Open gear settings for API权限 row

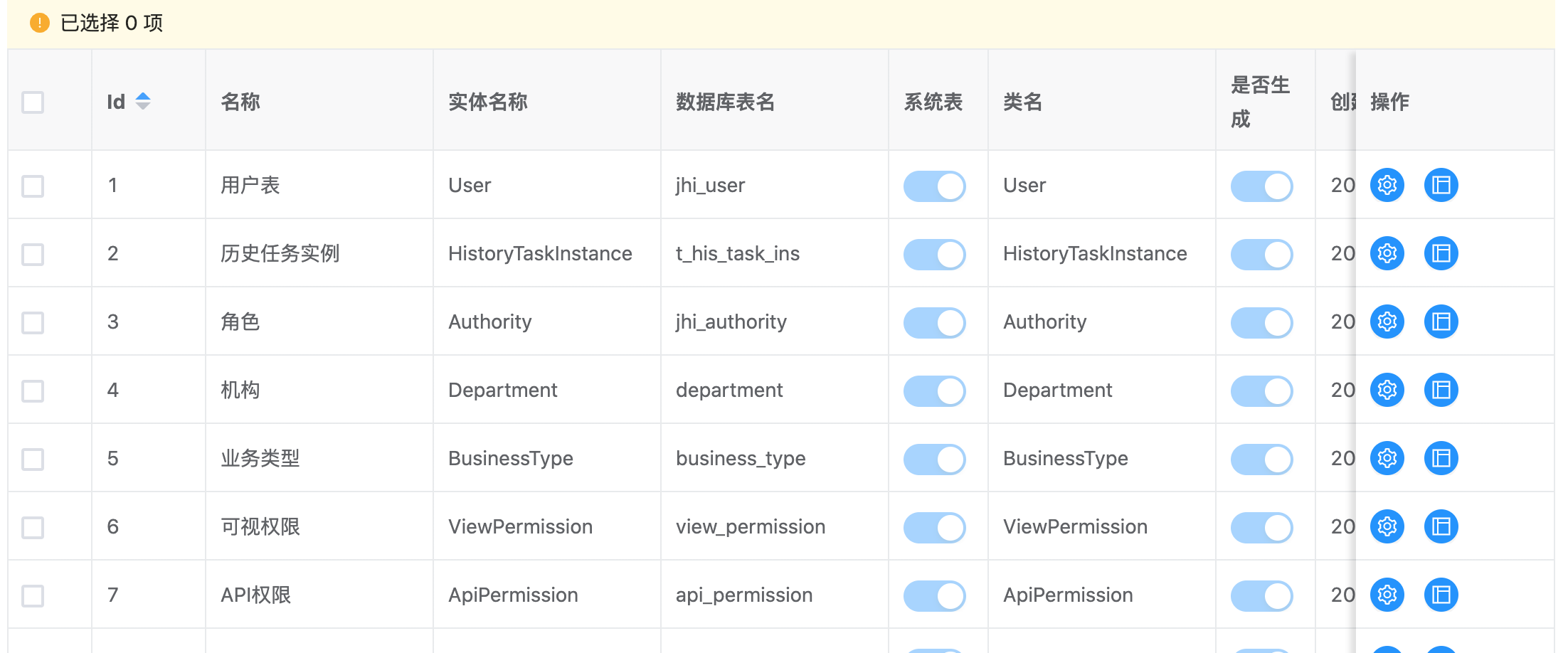[1387, 595]
